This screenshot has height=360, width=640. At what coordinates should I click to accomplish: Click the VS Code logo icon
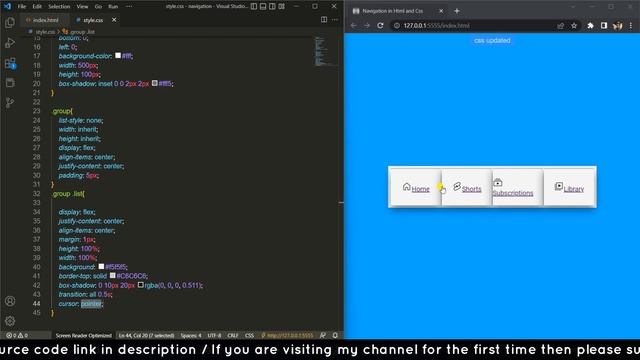7,6
